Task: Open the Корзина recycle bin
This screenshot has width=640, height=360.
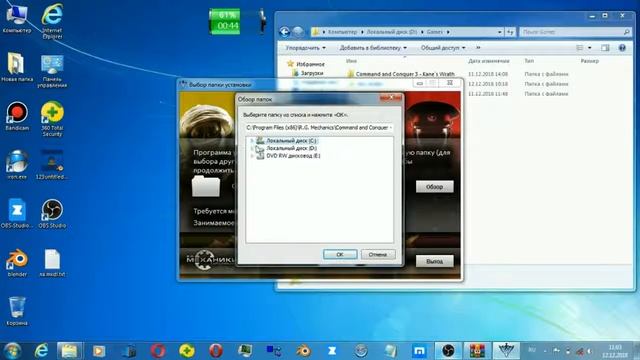Action: coord(17,311)
